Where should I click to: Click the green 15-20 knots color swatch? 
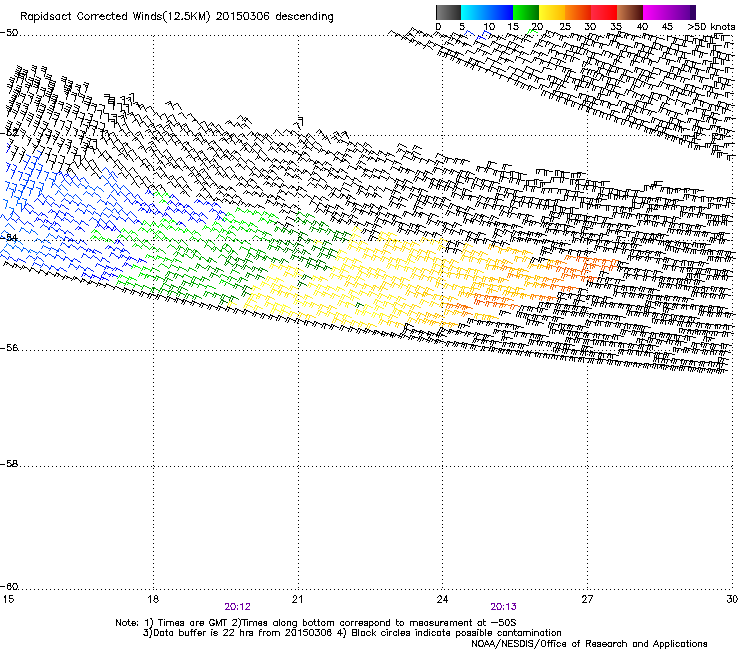(526, 12)
